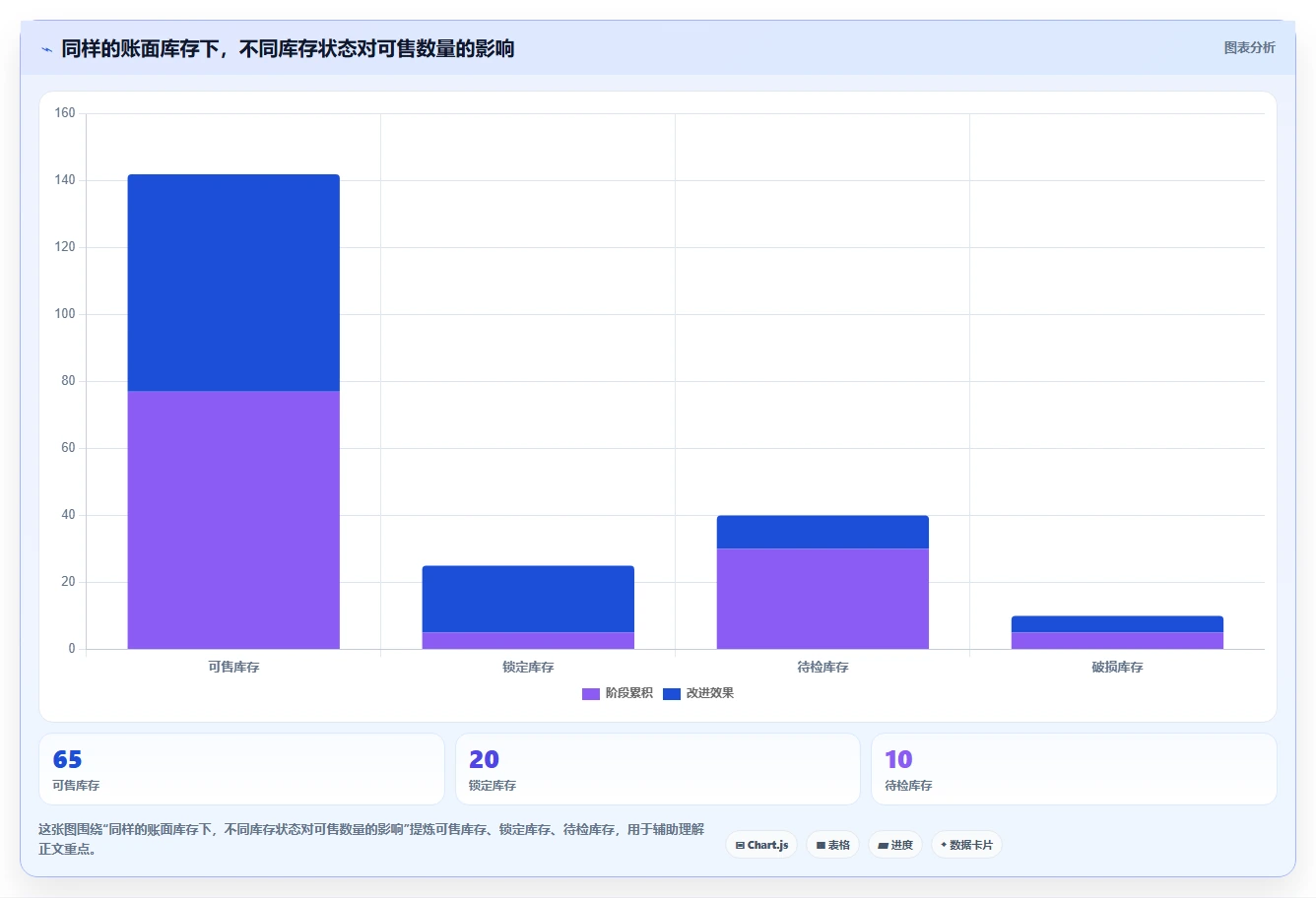1316x898 pixels.
Task: Select the blue segment of the 锁定库存 bar
Action: (528, 599)
